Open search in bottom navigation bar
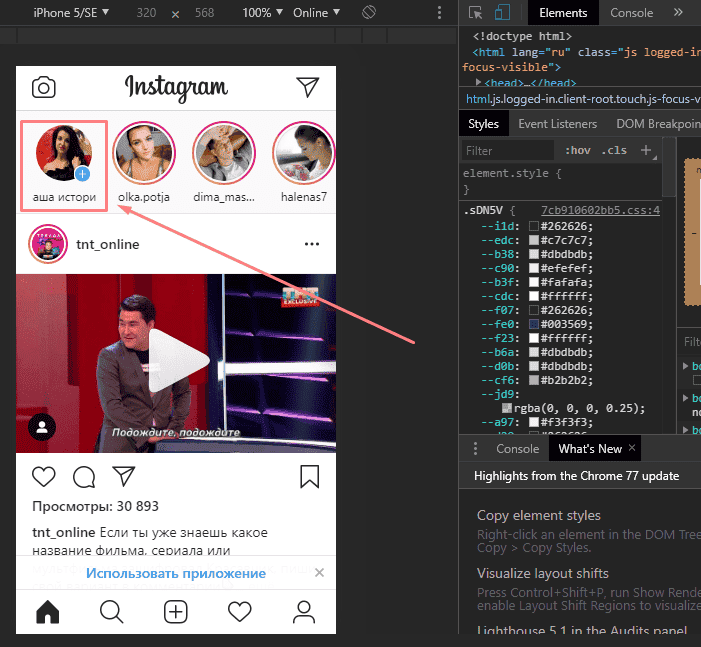Screen dimensions: 701x647 [x=111, y=610]
